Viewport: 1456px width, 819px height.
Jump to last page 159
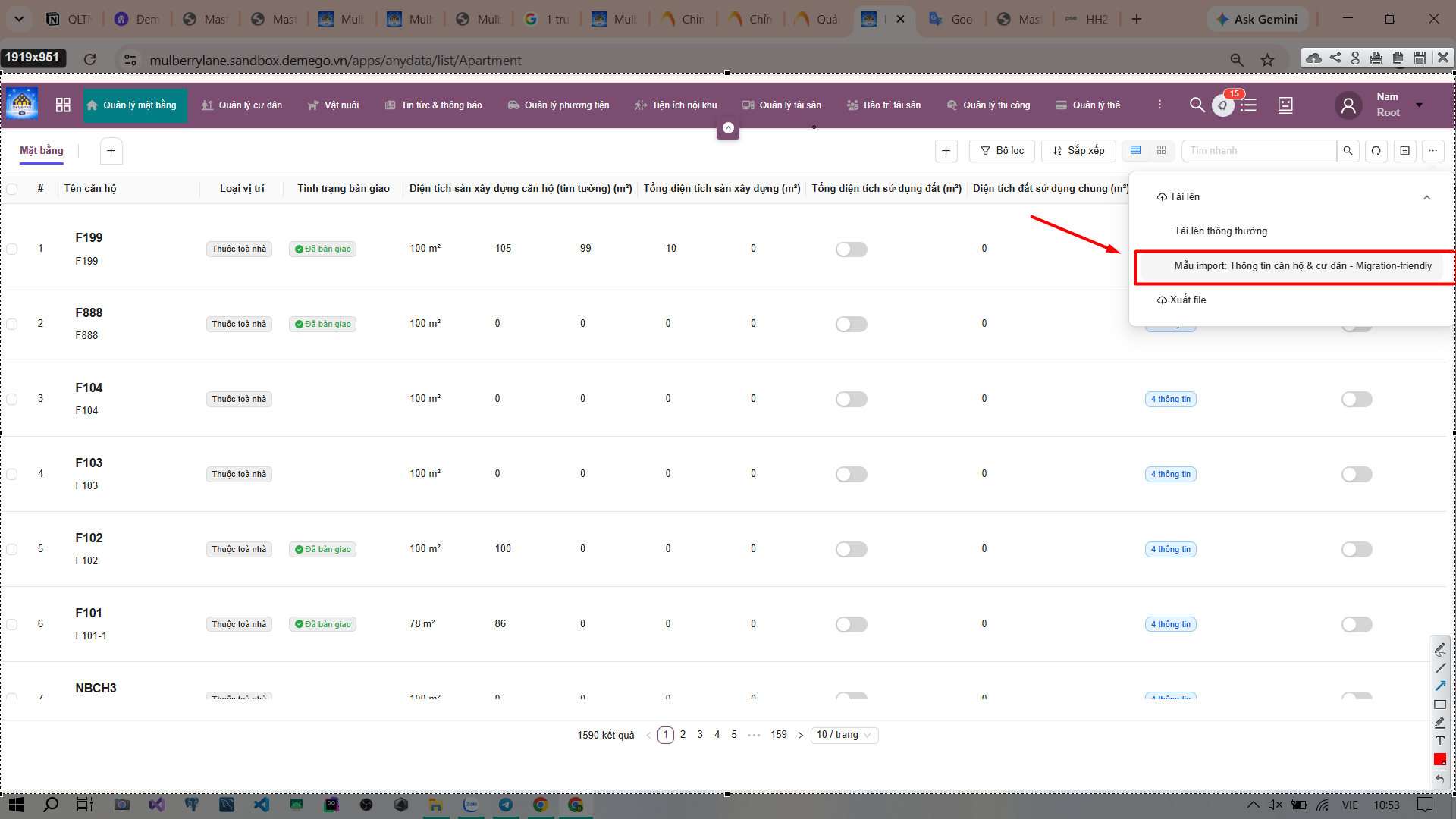[x=779, y=734]
